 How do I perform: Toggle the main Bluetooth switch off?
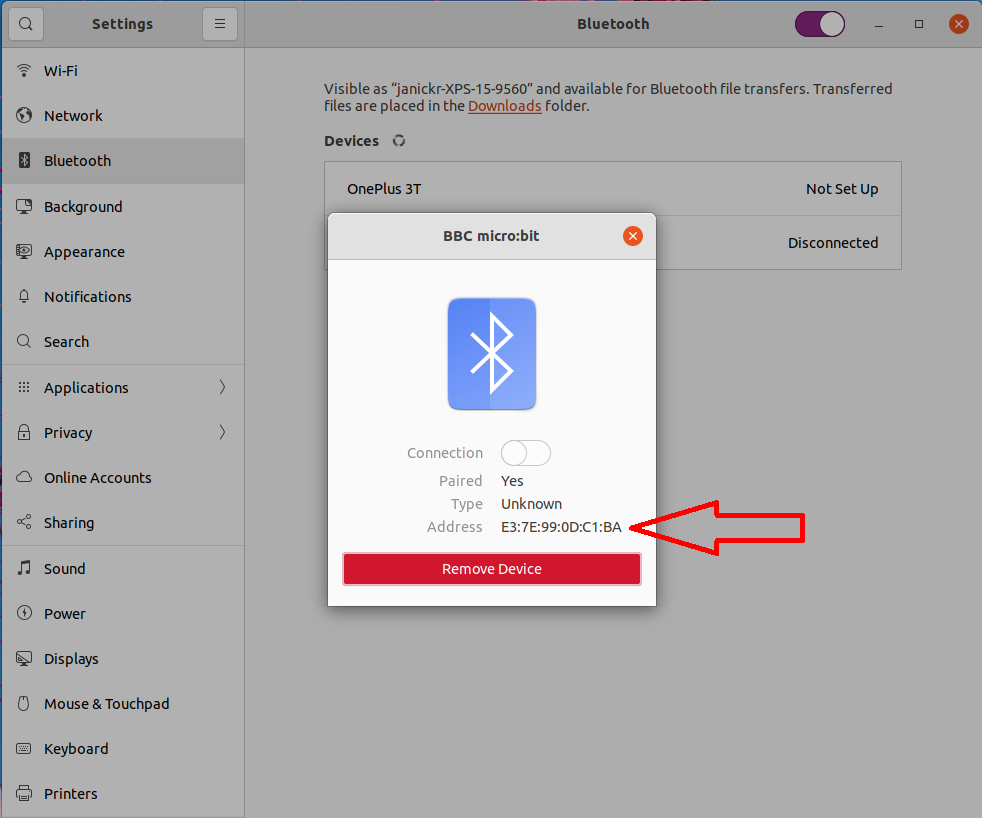pos(820,24)
